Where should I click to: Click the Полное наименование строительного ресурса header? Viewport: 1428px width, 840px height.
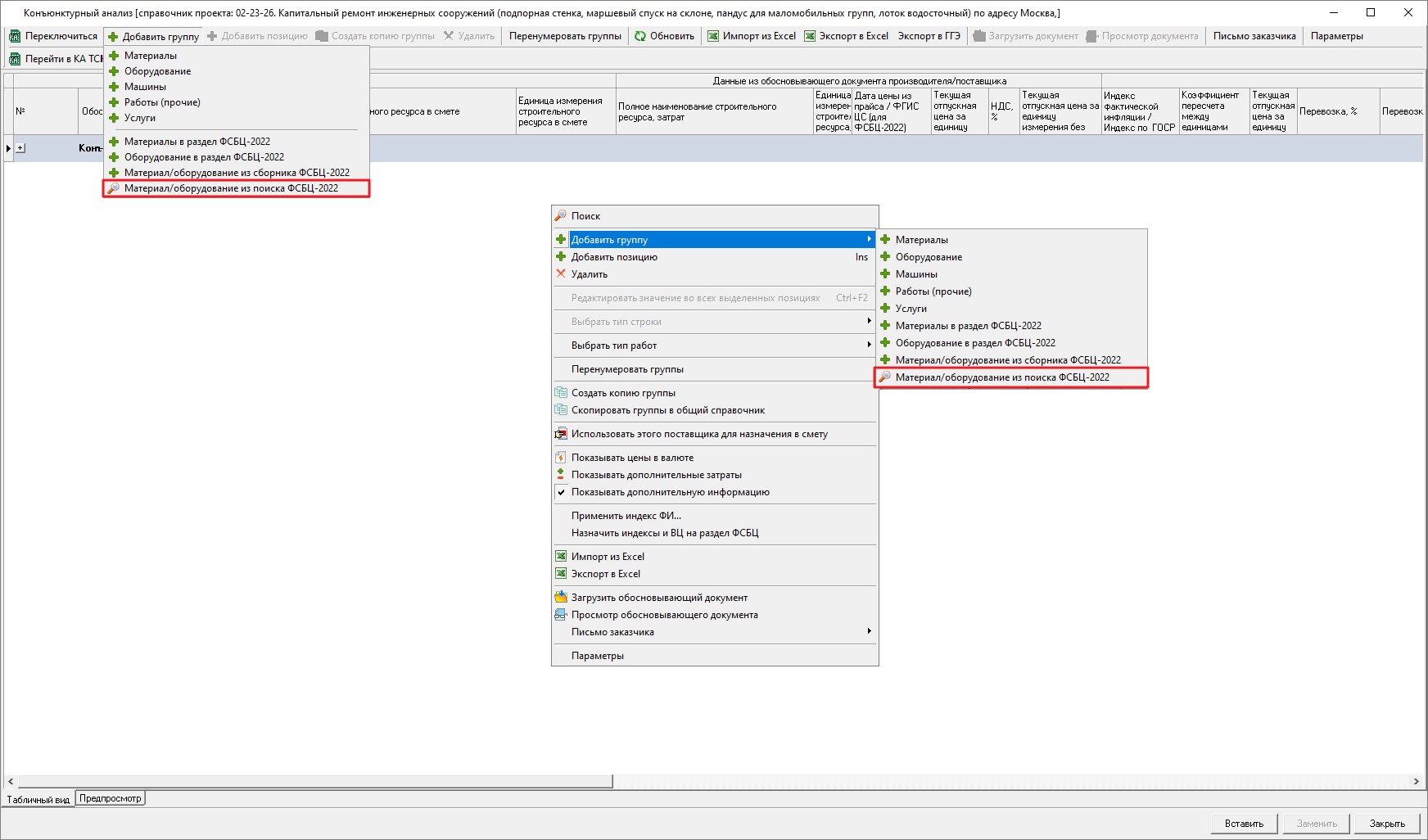(x=714, y=111)
